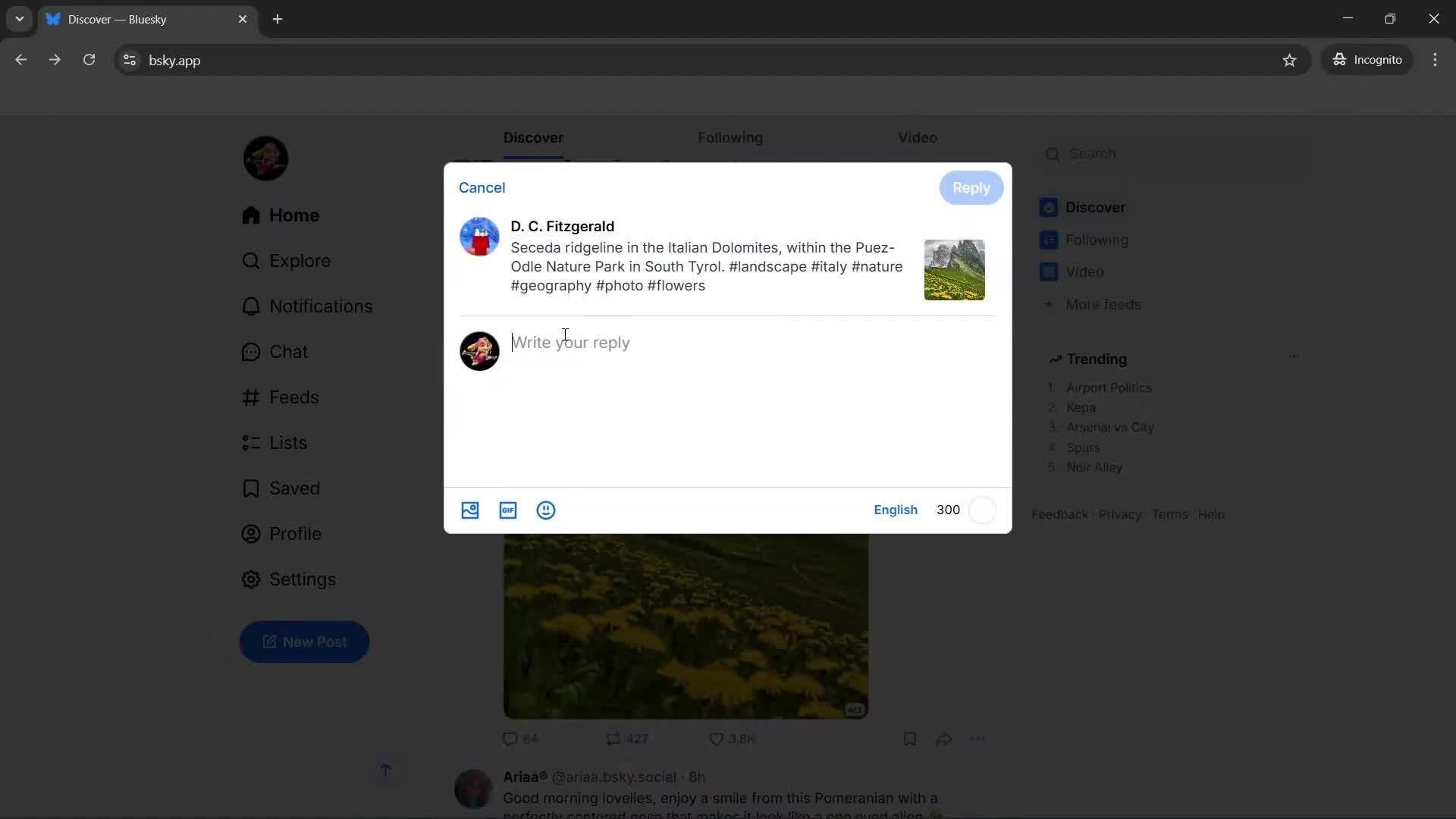Screen dimensions: 1456x819
Task: Open the emoji picker in the composer
Action: click(x=546, y=510)
